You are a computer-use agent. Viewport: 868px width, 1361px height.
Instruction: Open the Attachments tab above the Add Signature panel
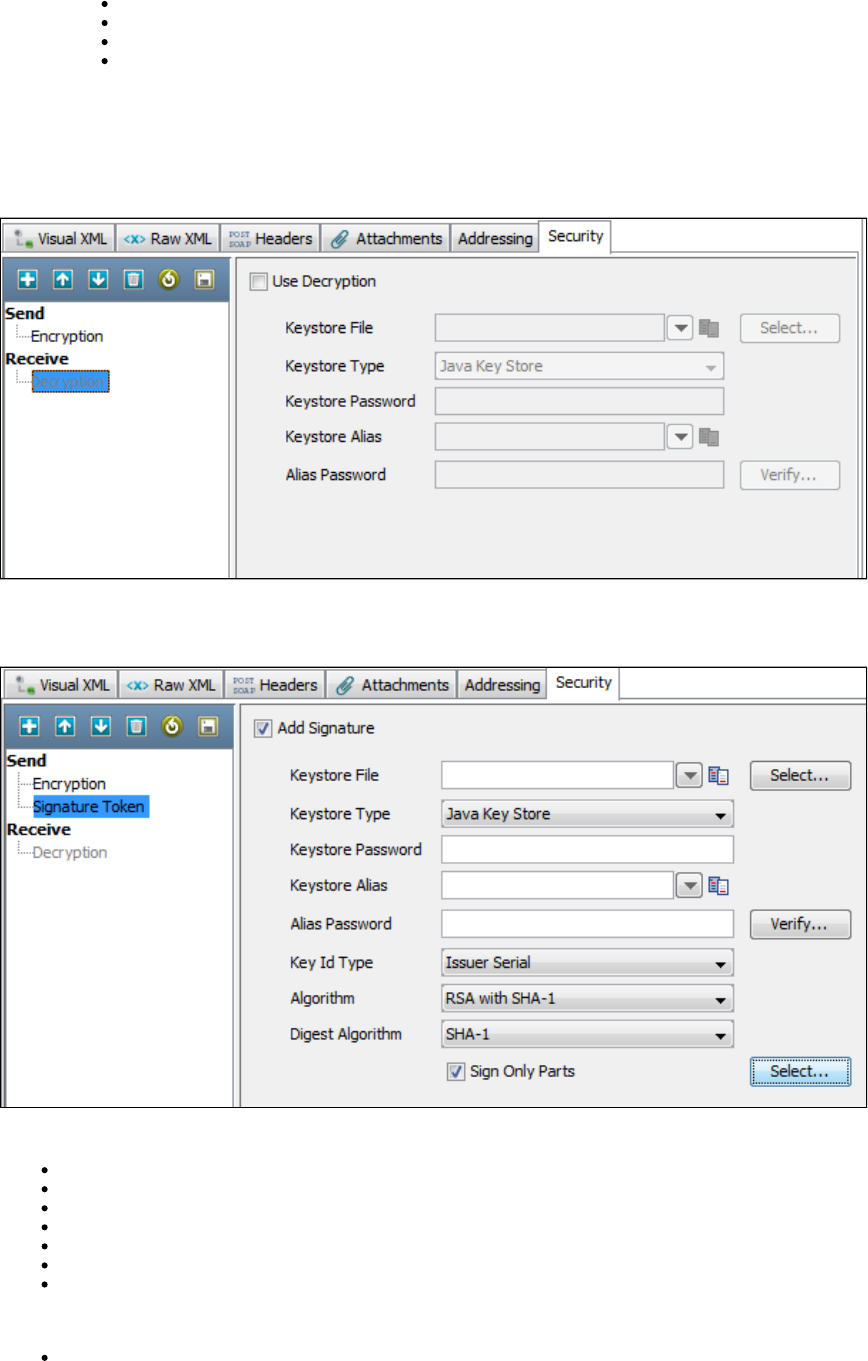[391, 685]
